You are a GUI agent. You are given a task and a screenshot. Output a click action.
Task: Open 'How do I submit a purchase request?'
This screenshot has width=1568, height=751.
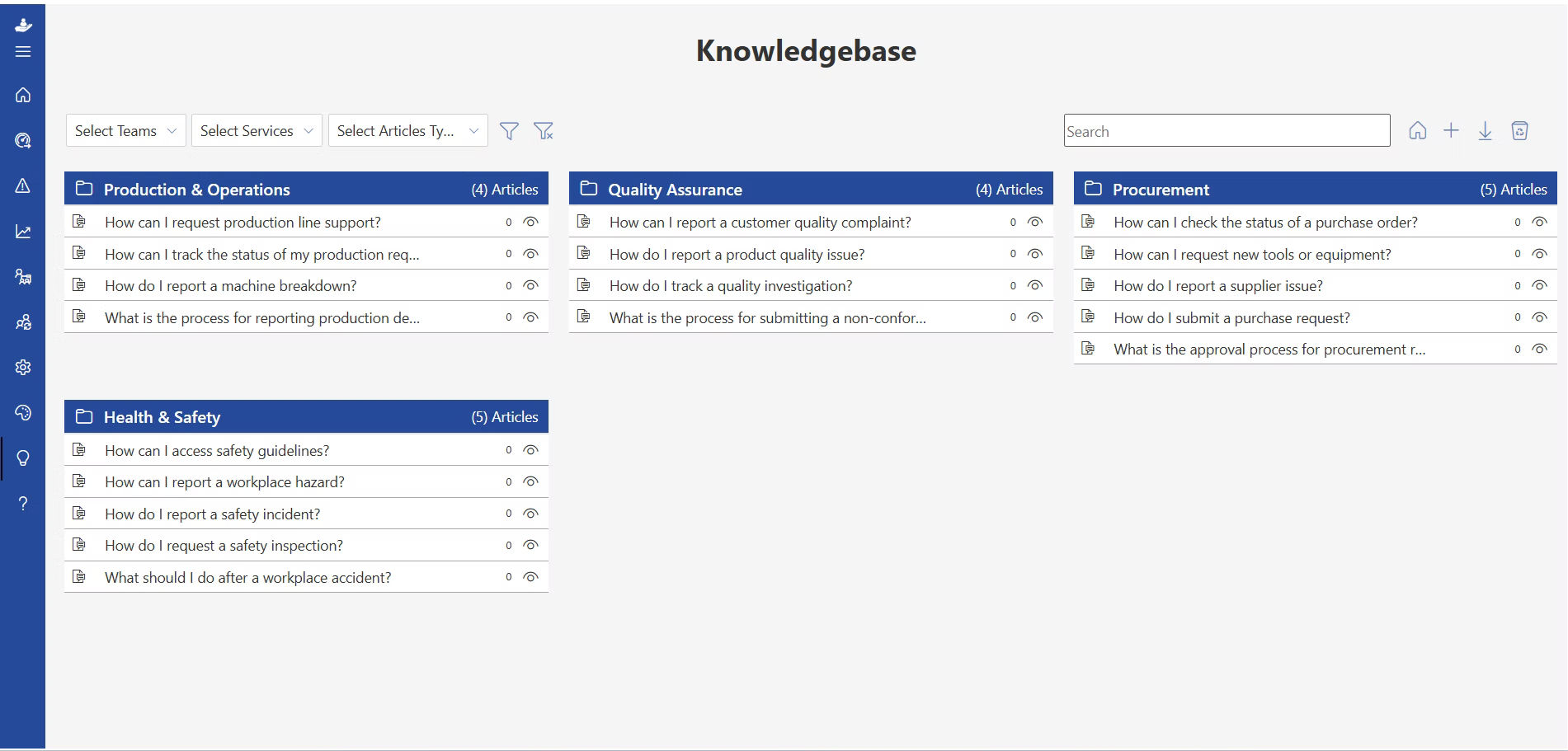pos(1231,317)
